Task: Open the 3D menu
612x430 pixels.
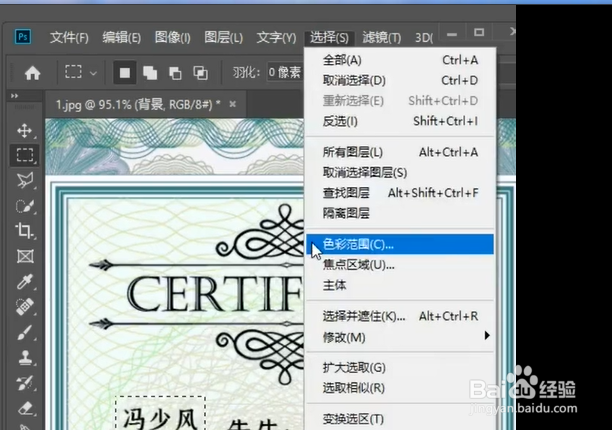Action: pos(424,38)
